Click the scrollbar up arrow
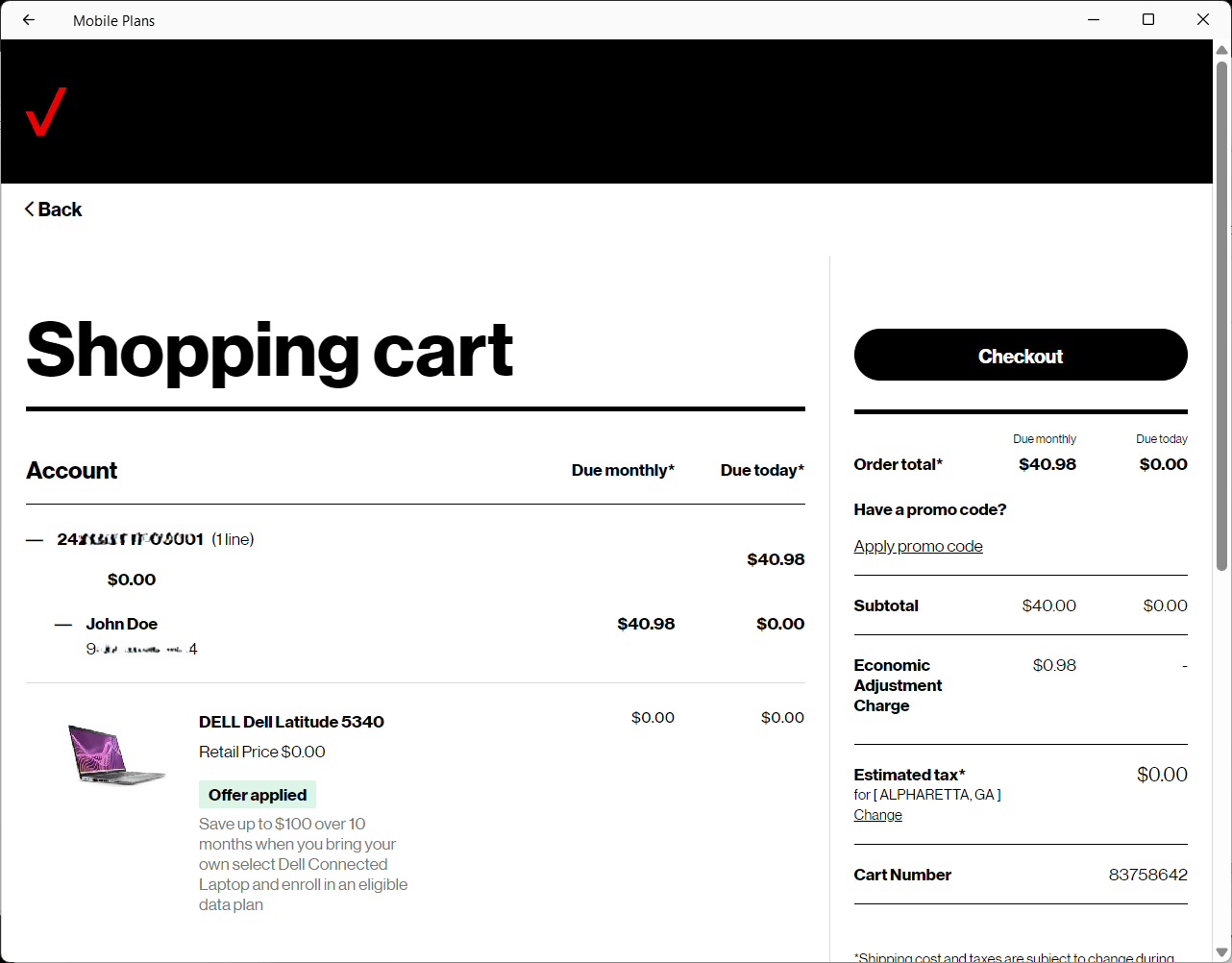This screenshot has height=963, width=1232. pyautogui.click(x=1221, y=50)
